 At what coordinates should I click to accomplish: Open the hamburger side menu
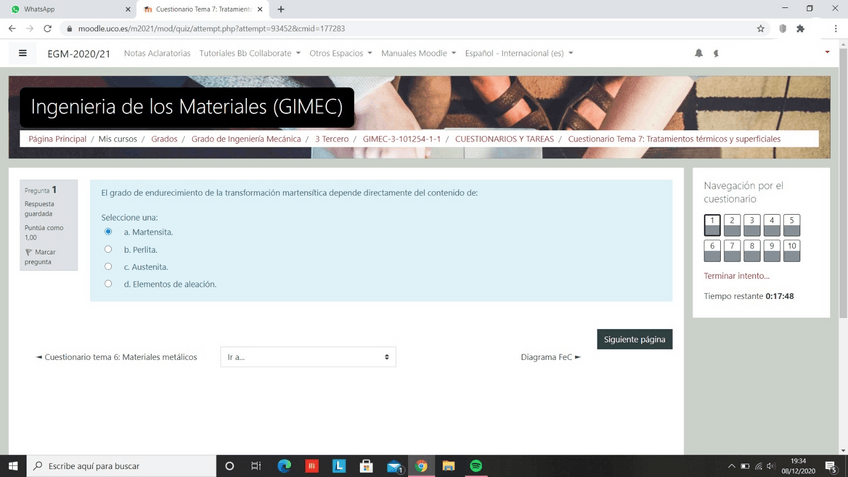coord(23,53)
